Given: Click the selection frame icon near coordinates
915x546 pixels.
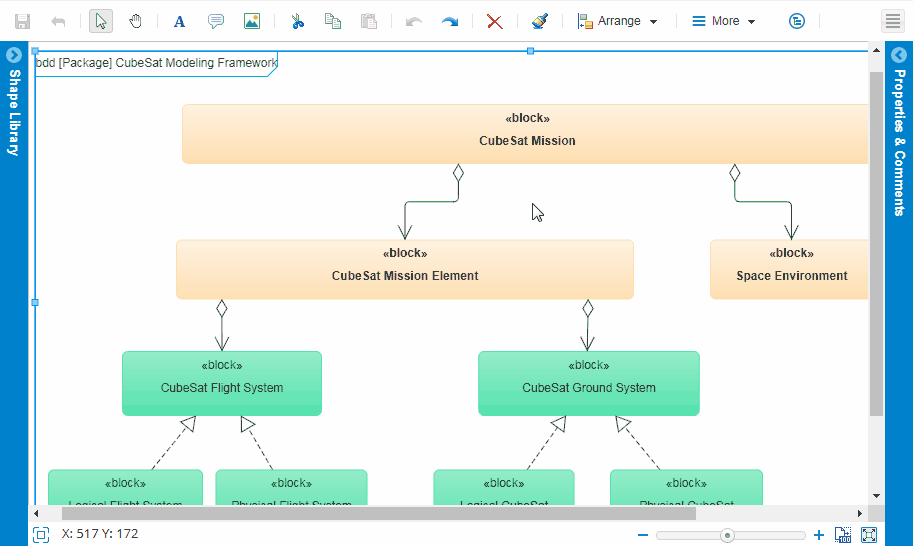Looking at the screenshot, I should coord(41,534).
